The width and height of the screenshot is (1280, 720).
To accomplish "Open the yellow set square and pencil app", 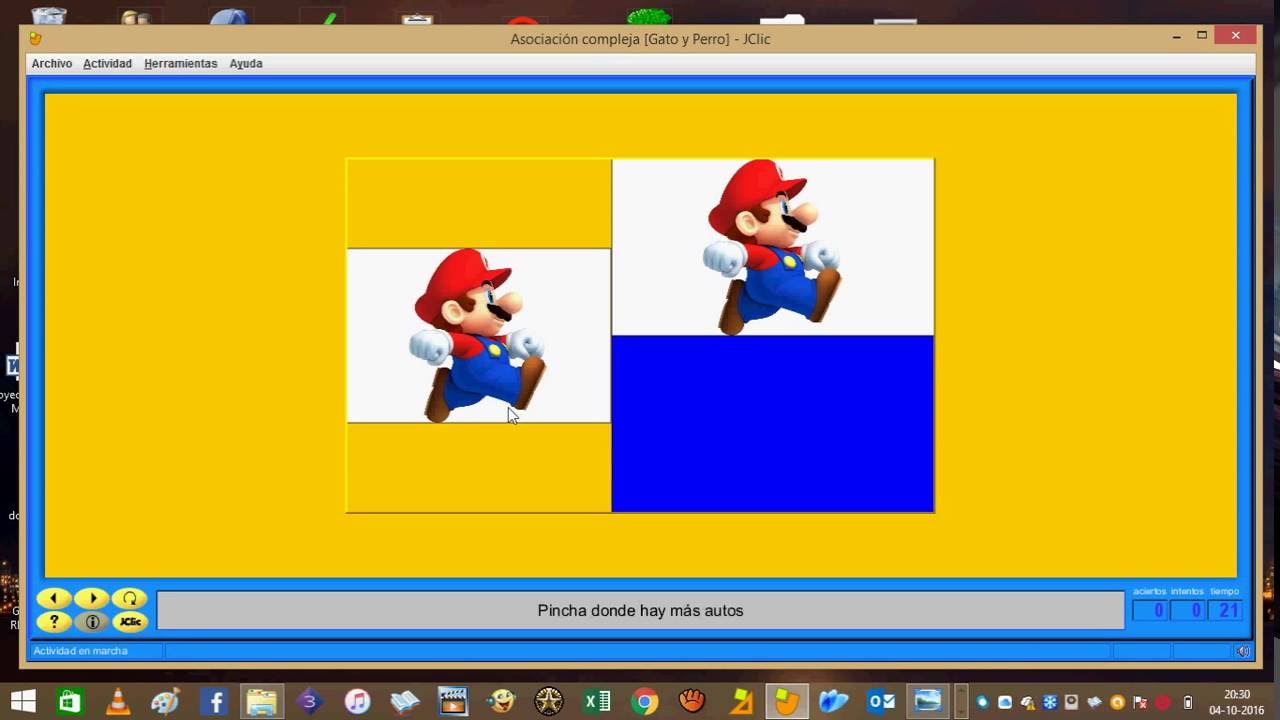I will click(x=741, y=701).
